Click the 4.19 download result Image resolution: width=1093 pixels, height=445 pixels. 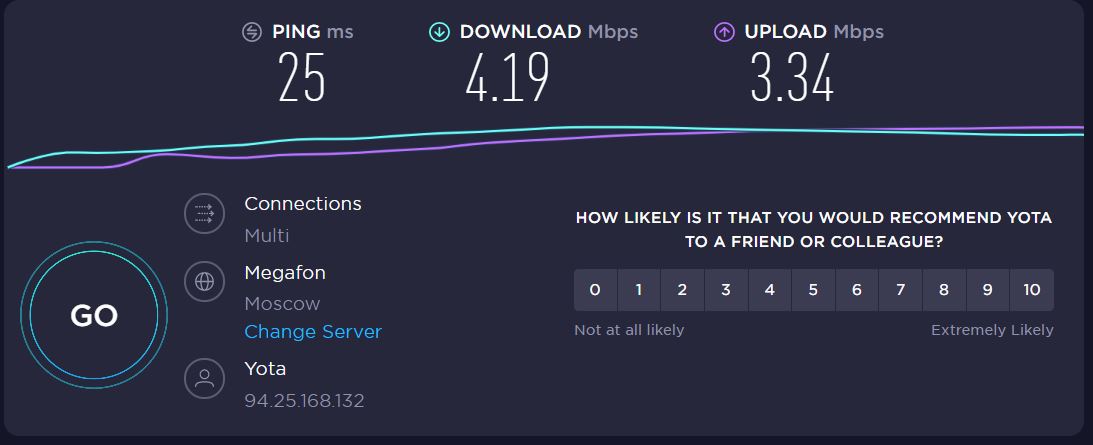click(x=507, y=77)
